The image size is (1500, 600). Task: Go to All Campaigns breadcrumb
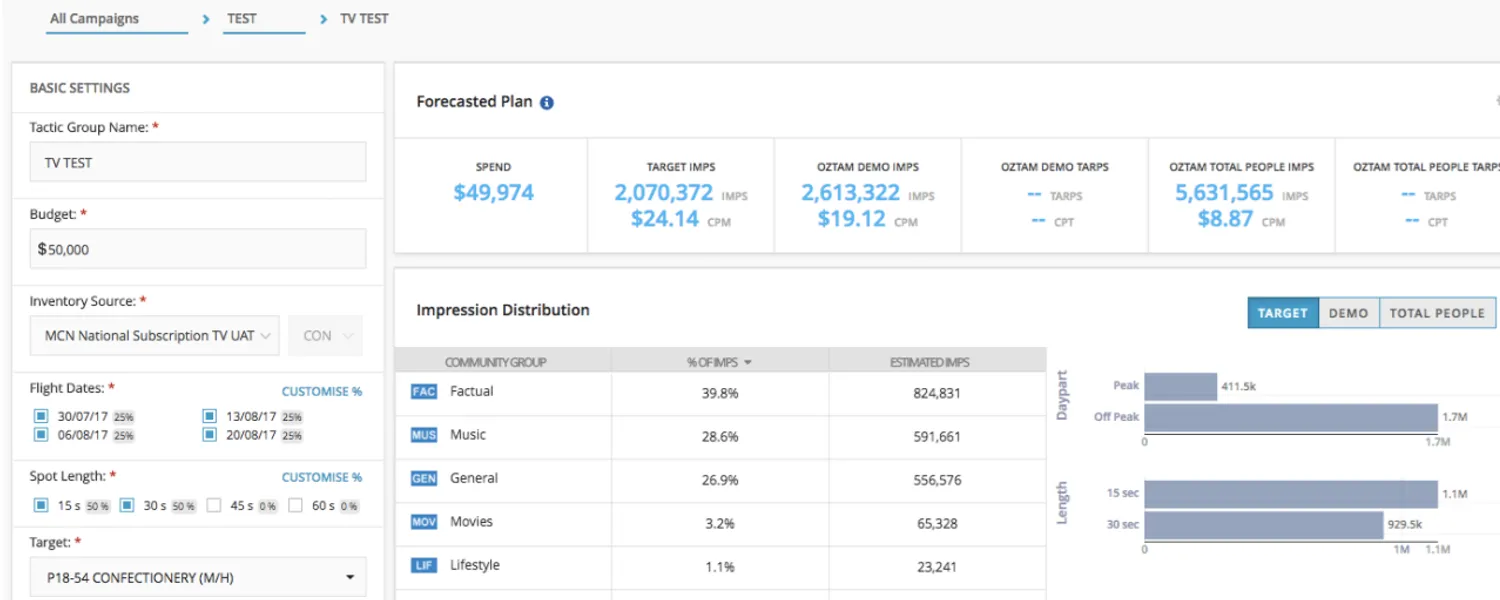click(95, 18)
